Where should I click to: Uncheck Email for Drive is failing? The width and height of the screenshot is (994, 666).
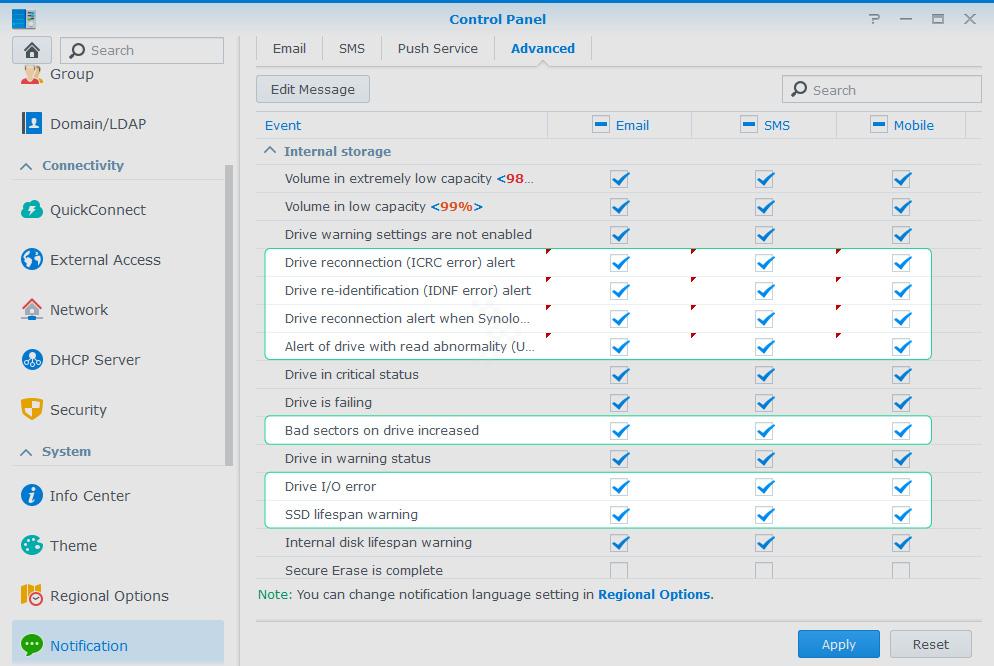point(619,403)
